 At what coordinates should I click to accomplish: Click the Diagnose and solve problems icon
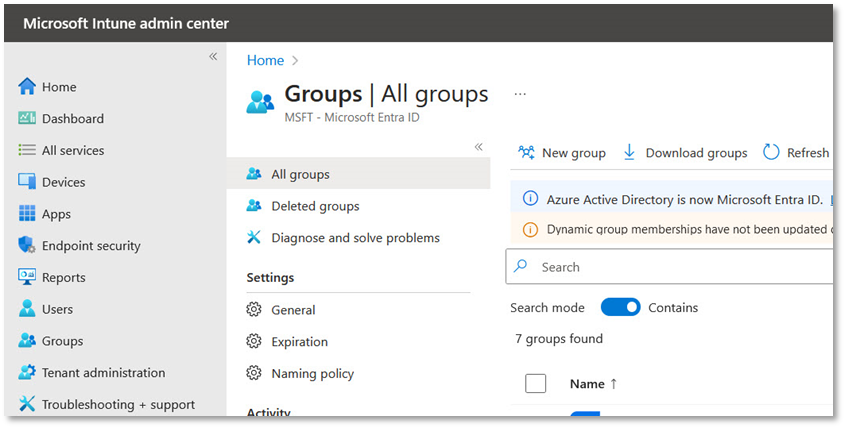tap(254, 237)
